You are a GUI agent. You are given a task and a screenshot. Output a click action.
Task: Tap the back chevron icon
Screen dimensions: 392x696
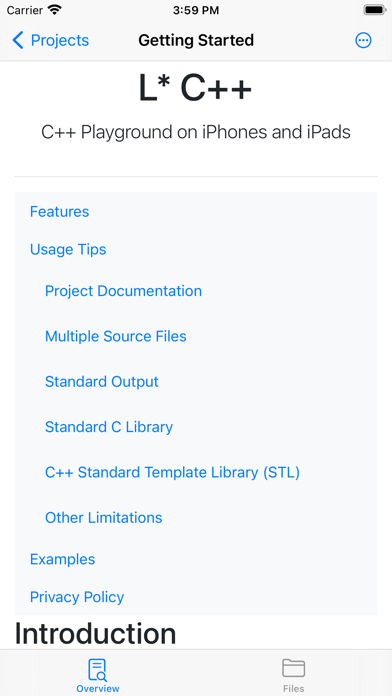click(18, 40)
